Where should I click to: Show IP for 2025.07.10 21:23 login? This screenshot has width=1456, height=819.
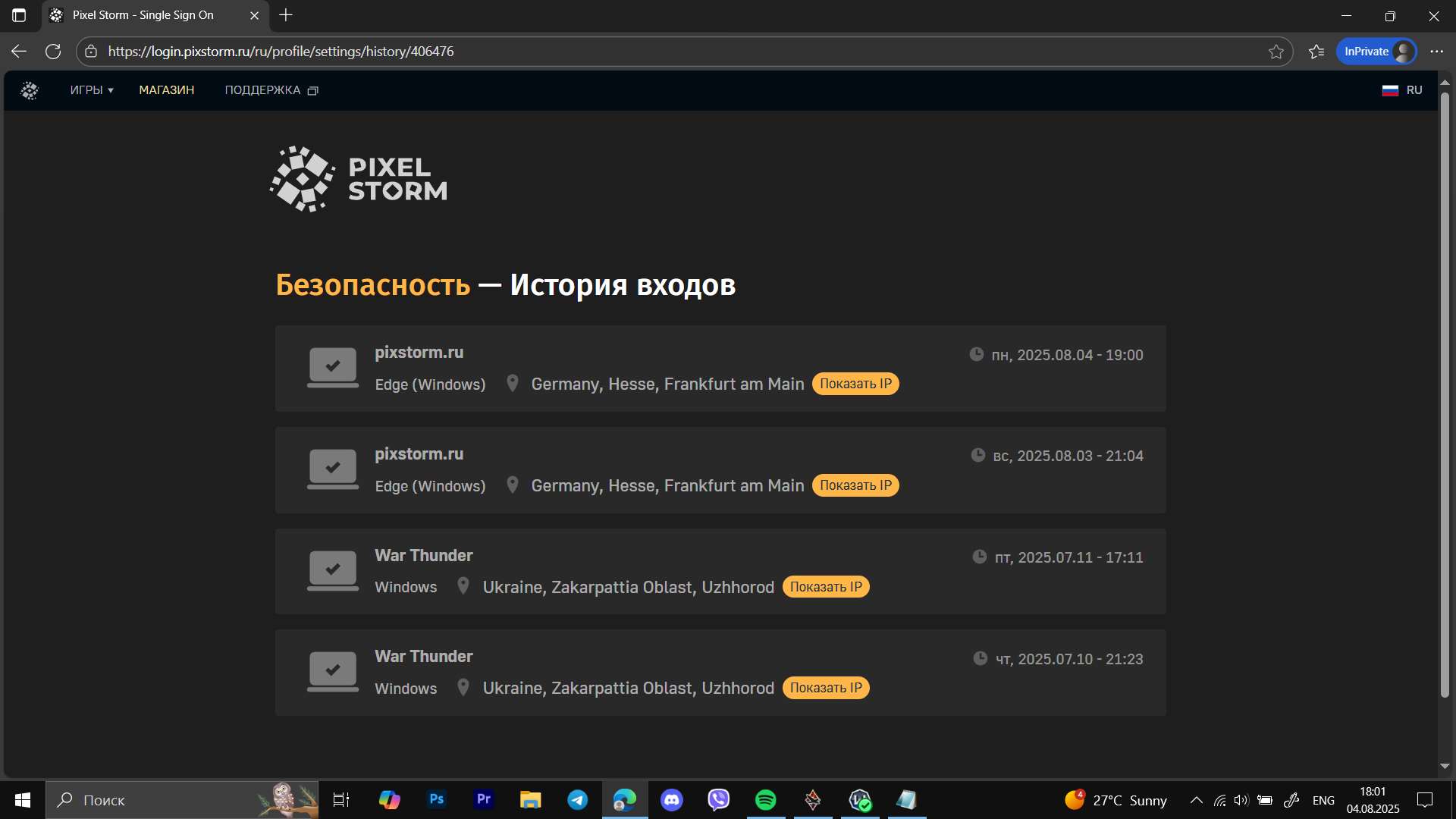tap(826, 688)
